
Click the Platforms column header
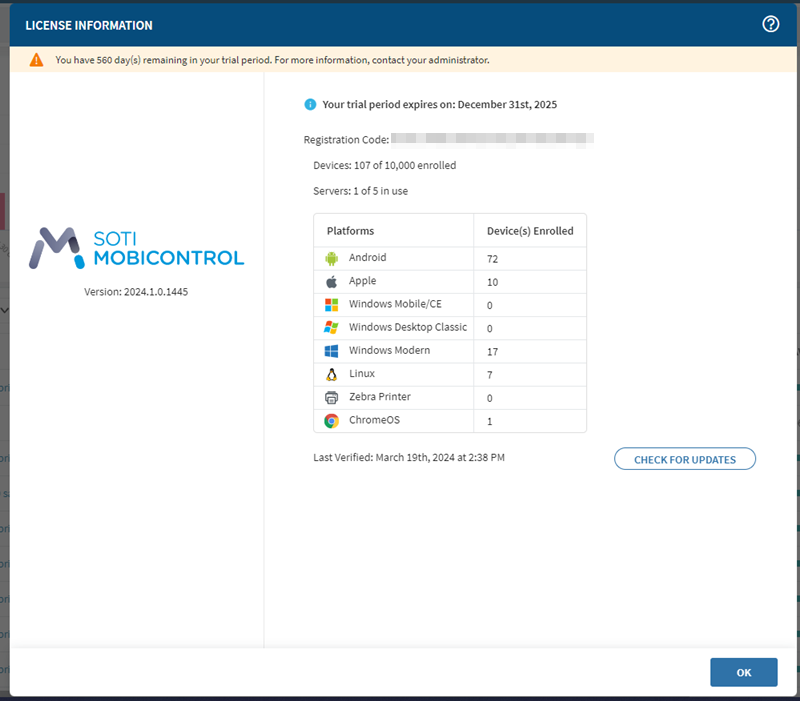pos(350,231)
